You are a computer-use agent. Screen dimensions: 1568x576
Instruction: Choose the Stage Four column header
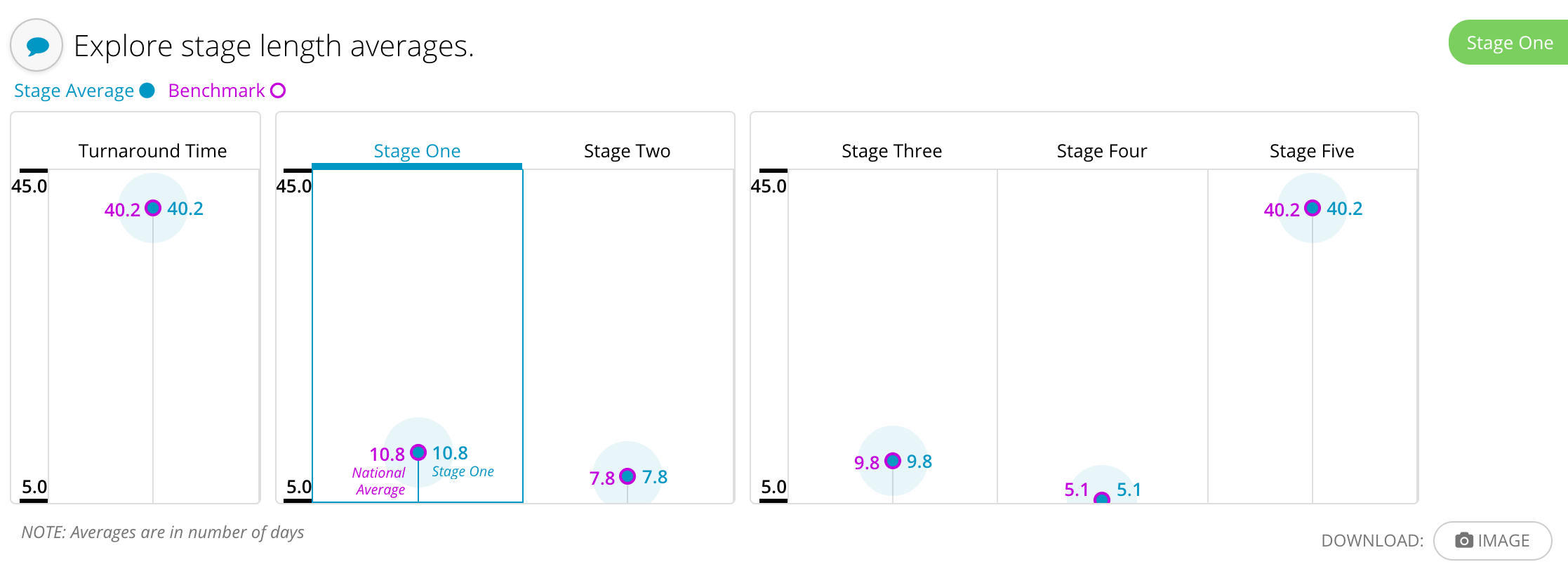click(1102, 151)
